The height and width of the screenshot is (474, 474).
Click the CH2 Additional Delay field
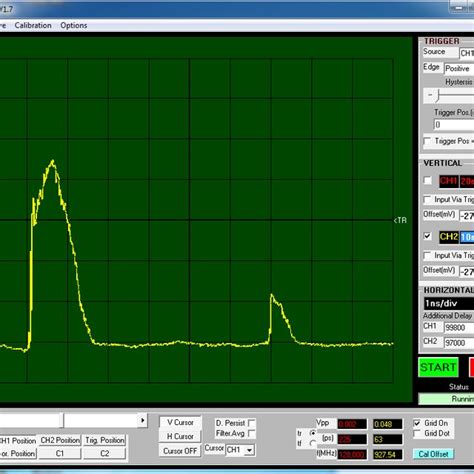point(459,343)
